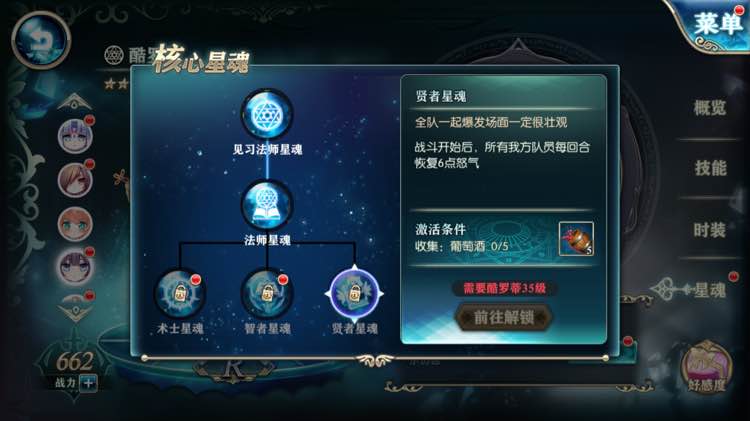
Task: Expand character list with up chevron
Action: [75, 101]
